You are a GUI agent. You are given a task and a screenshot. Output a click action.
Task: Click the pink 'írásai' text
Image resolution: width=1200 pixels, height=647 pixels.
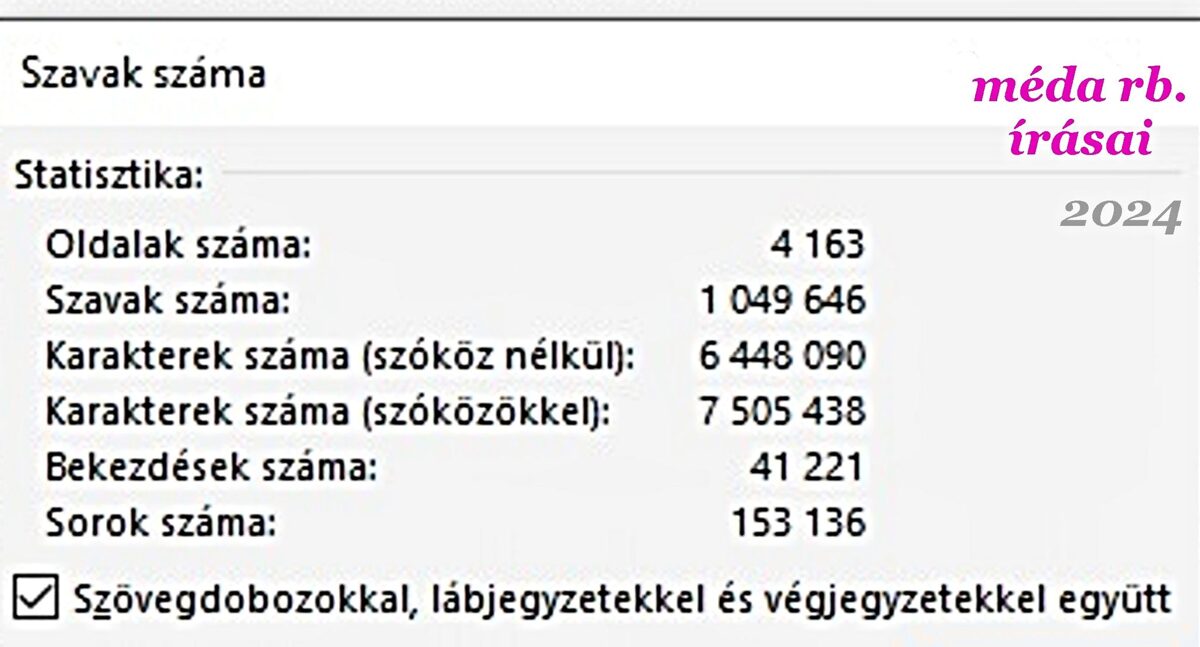point(1080,140)
